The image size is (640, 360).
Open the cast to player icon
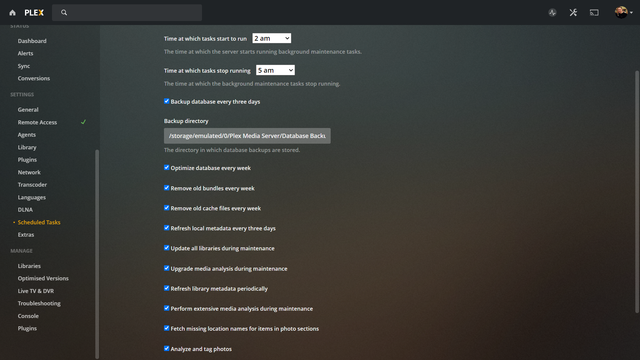[594, 13]
